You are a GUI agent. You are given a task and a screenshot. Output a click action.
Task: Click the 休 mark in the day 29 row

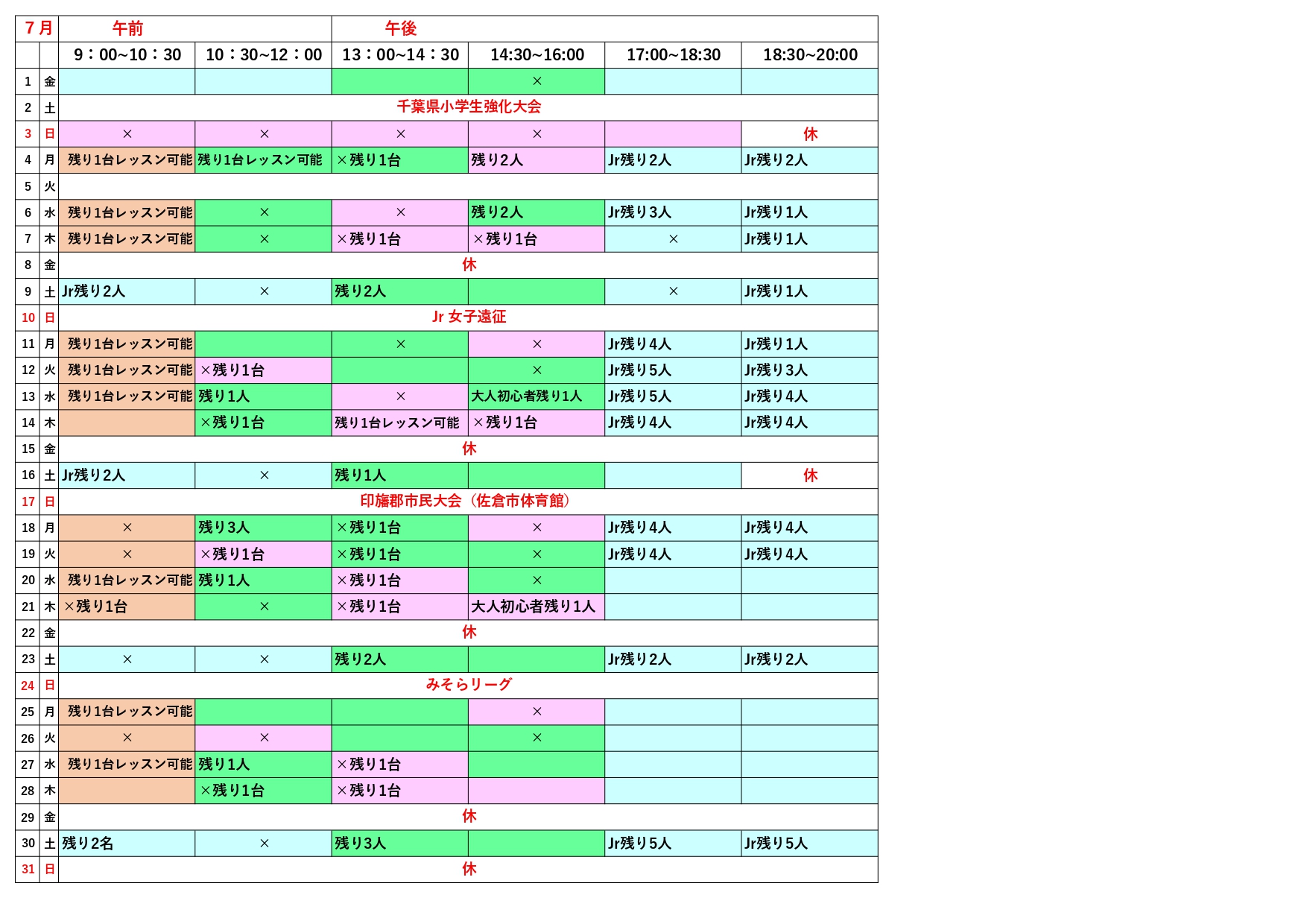pyautogui.click(x=469, y=816)
